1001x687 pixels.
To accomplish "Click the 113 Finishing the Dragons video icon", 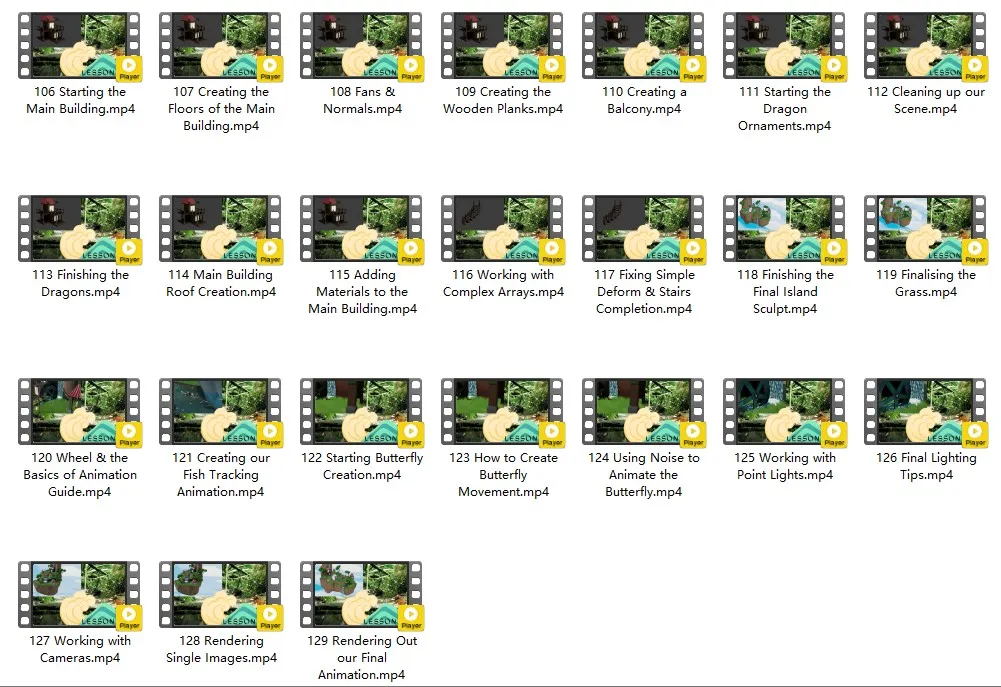I will coord(80,229).
